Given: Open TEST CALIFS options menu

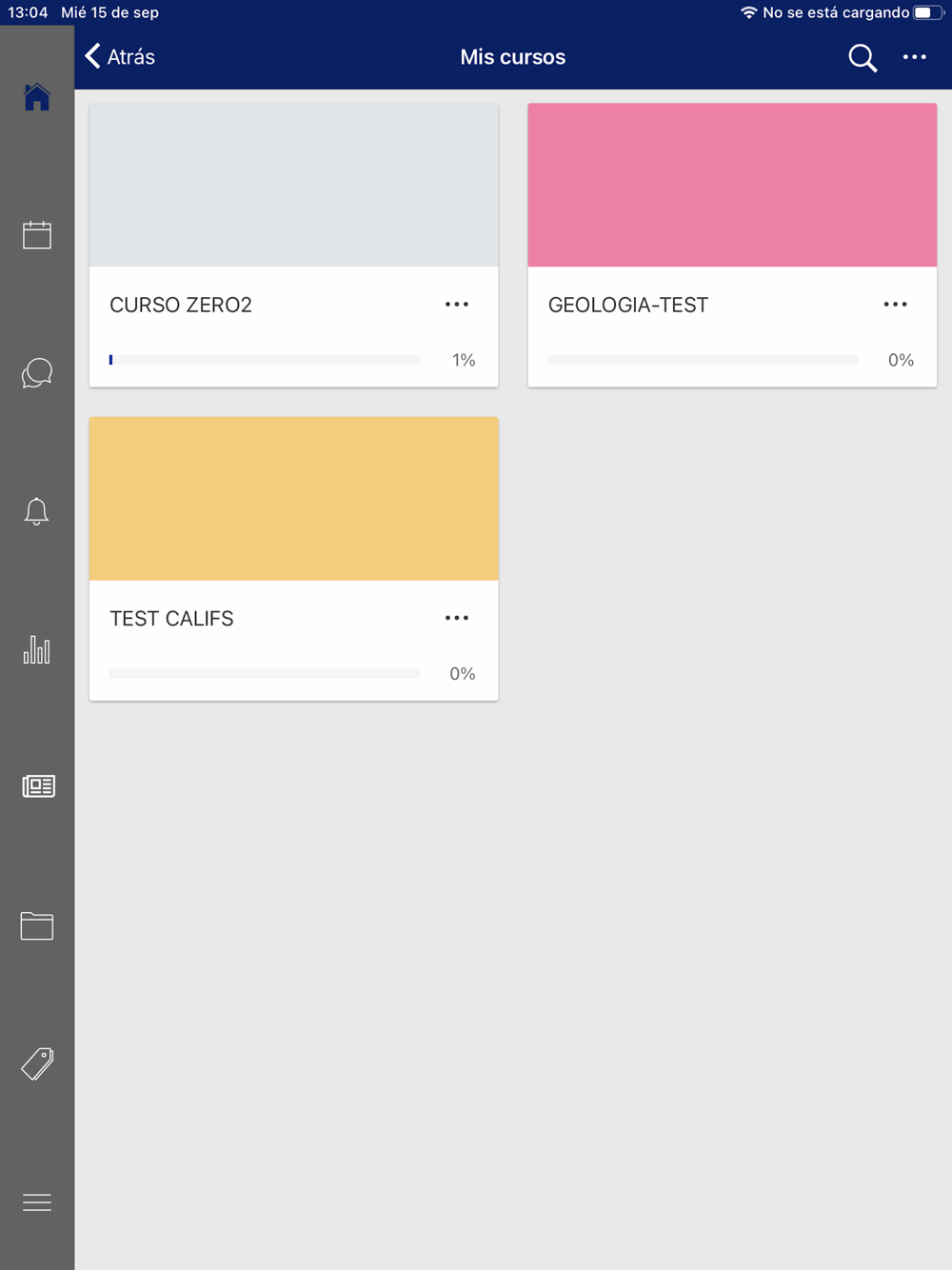Looking at the screenshot, I should tap(457, 618).
